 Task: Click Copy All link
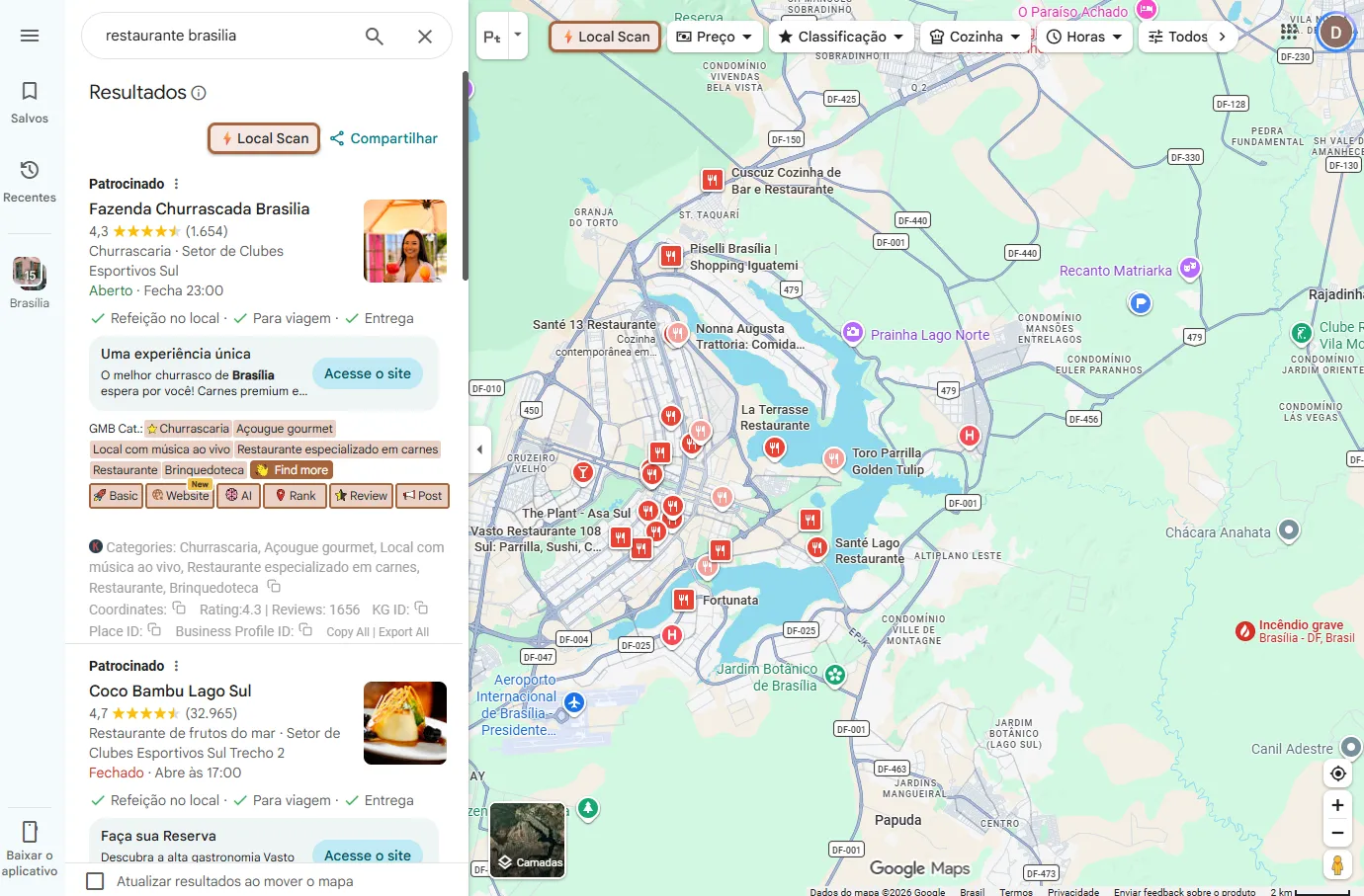(348, 632)
